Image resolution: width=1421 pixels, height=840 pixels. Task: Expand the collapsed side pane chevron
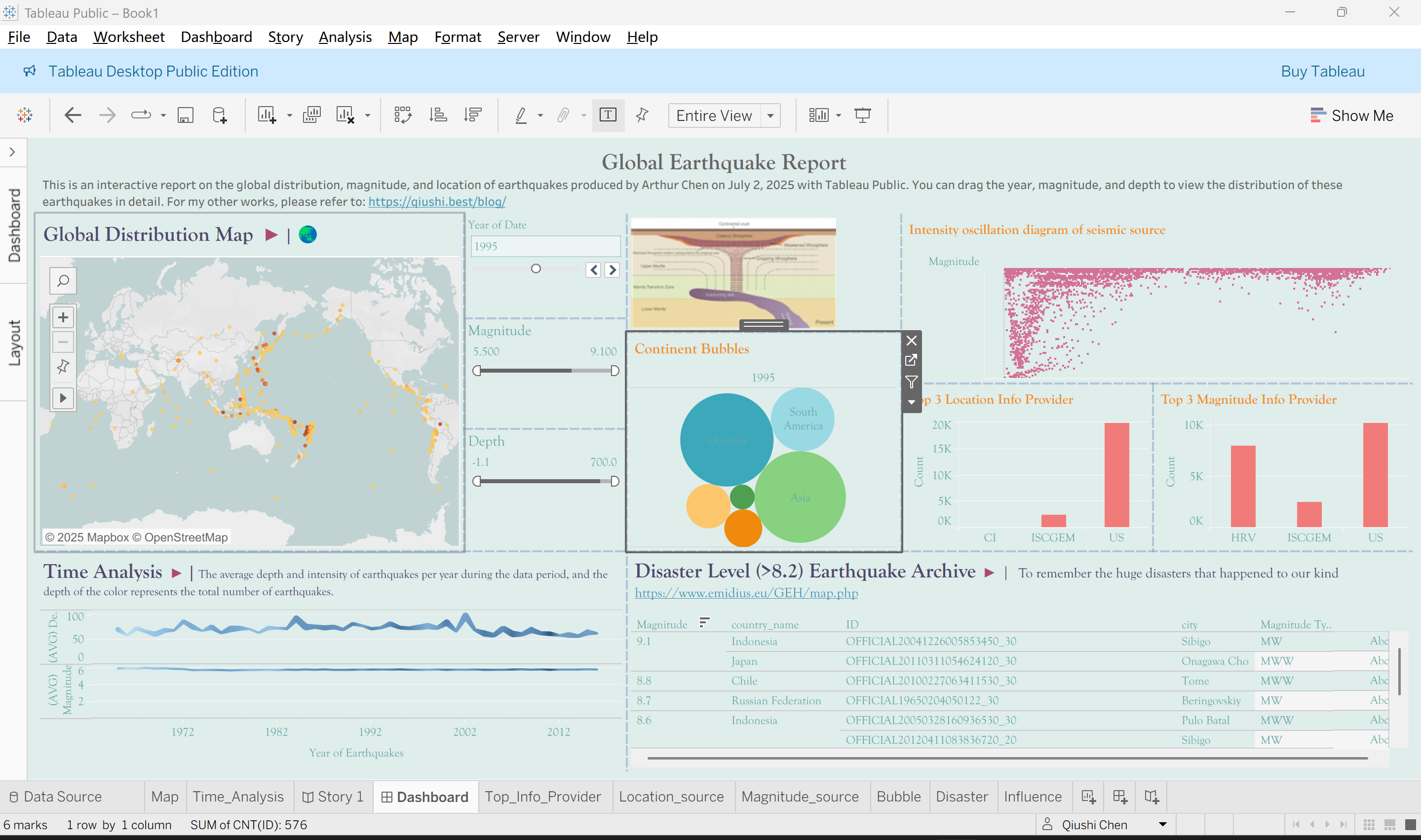[x=12, y=153]
